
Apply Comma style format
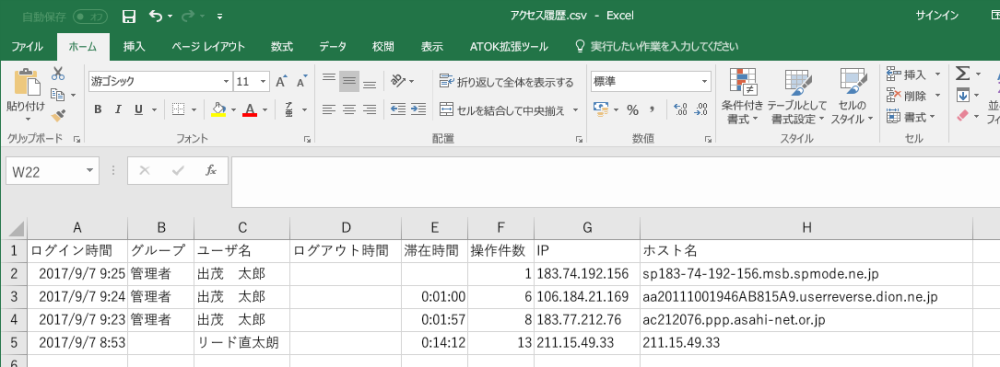(652, 110)
